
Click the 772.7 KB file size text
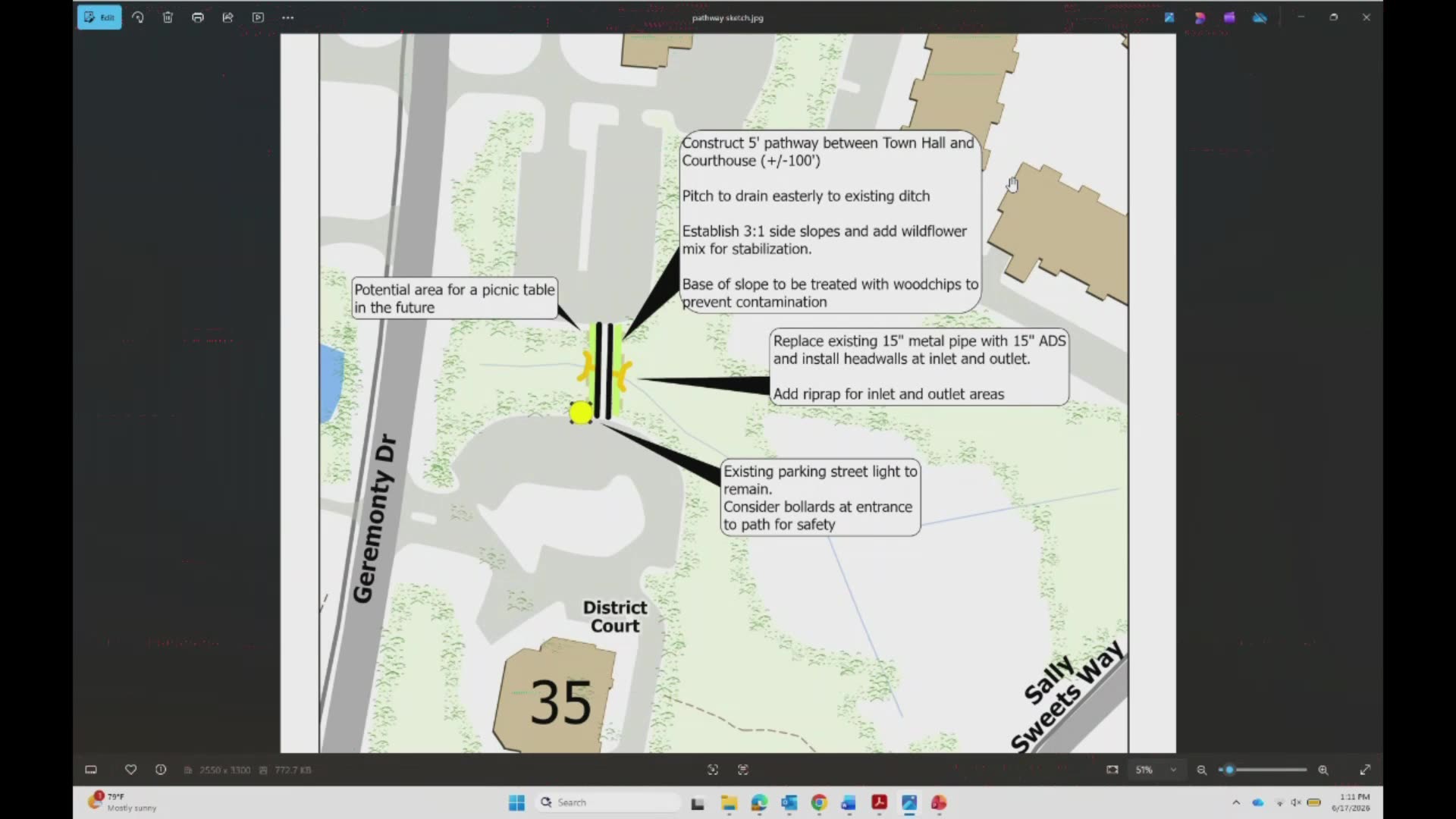293,770
